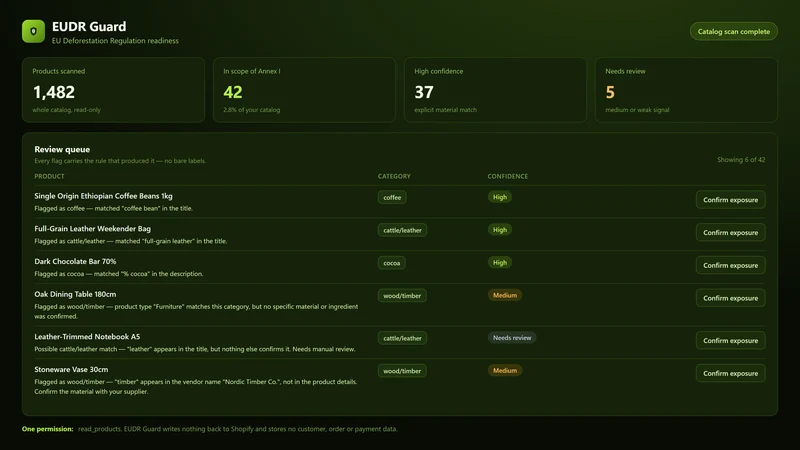Click Medium badge on Stoneware Vase row
This screenshot has width=800, height=450.
click(505, 370)
